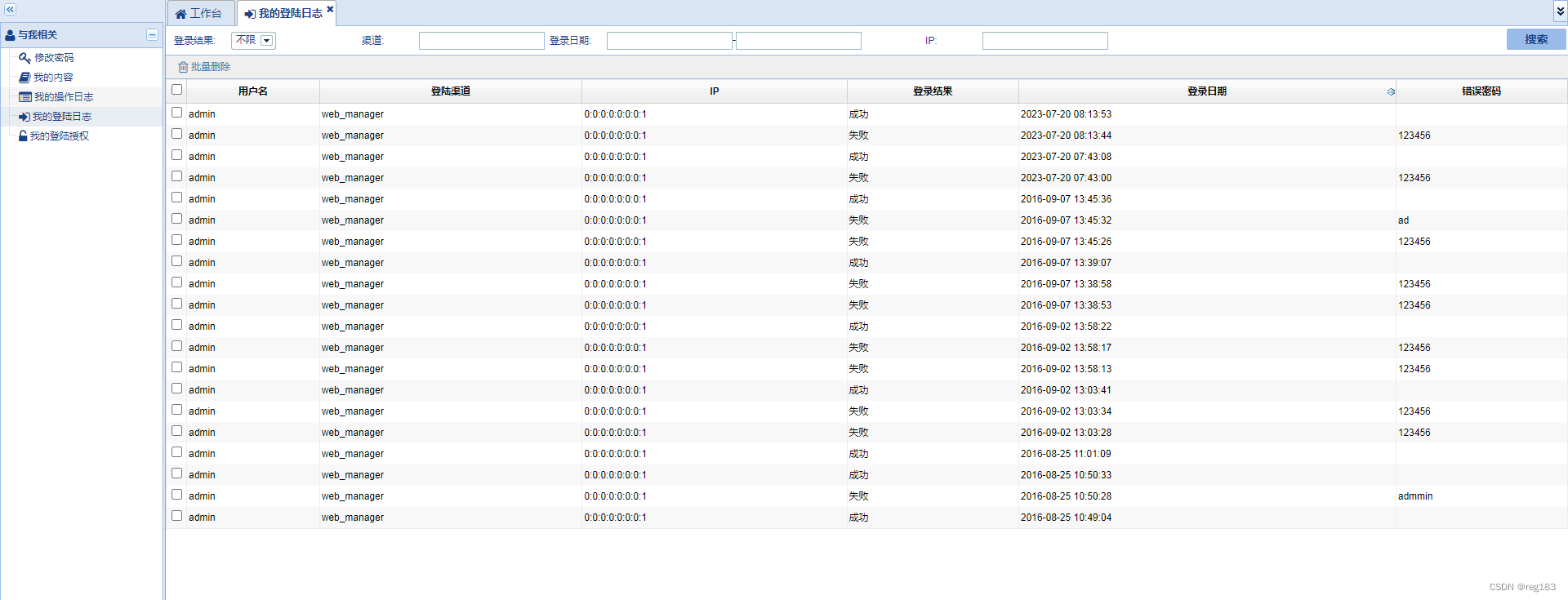
Task: Click the 登录日期 end date field
Action: [x=798, y=41]
